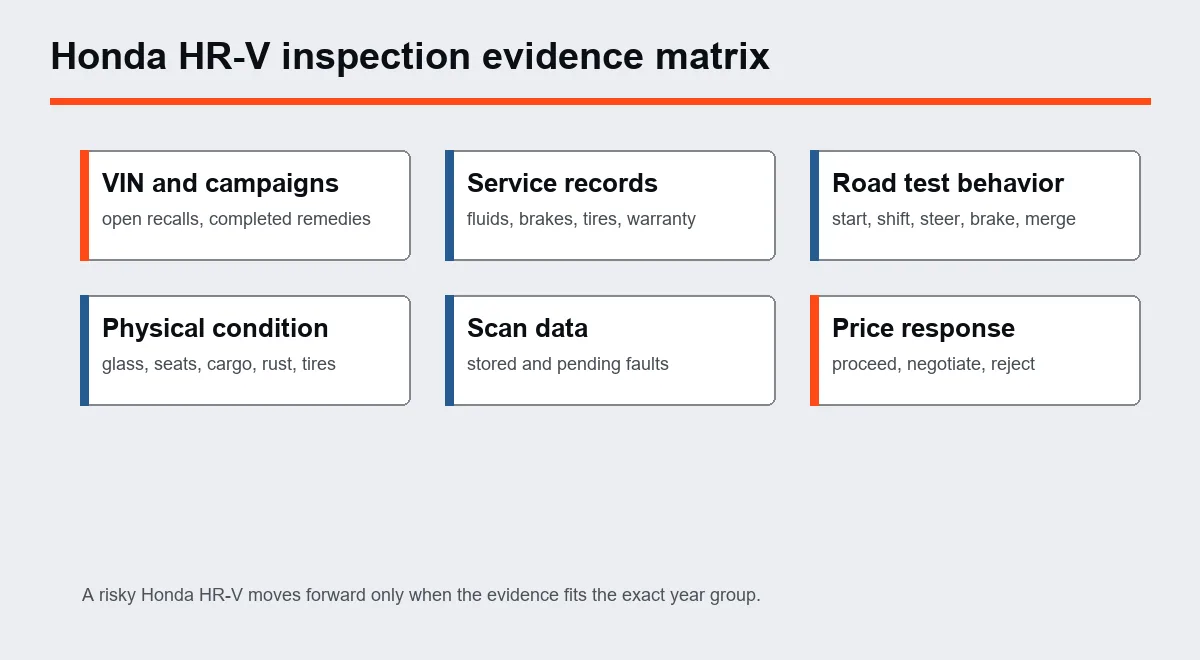Click the 'glass, seats, cargo, rust, tires' subtitle
The height and width of the screenshot is (660, 1200).
[219, 364]
